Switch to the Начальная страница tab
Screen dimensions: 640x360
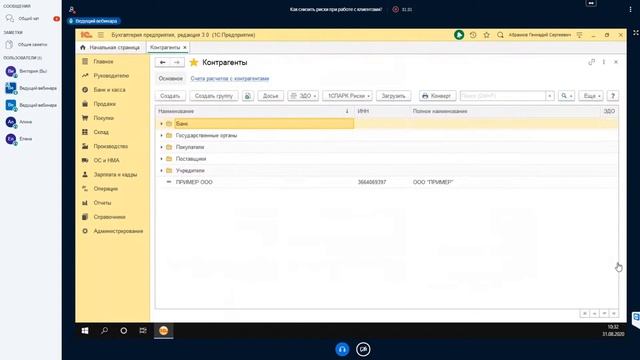[x=110, y=48]
